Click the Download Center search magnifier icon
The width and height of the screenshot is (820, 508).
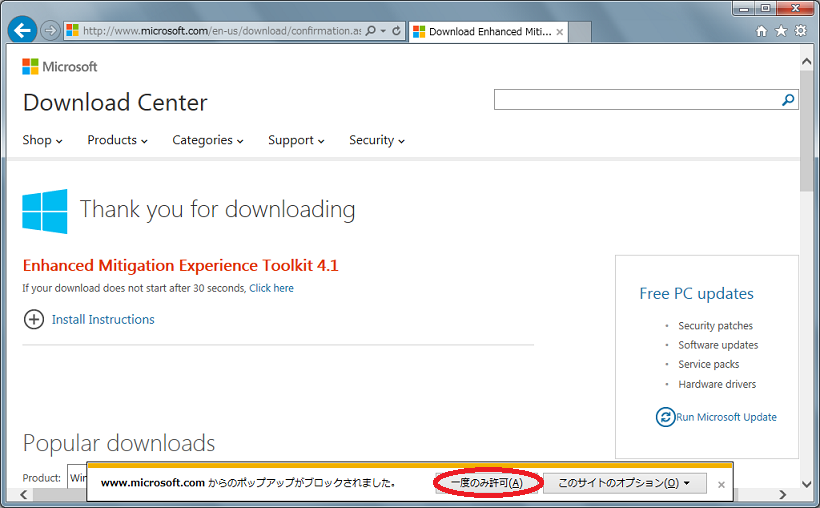(x=788, y=100)
